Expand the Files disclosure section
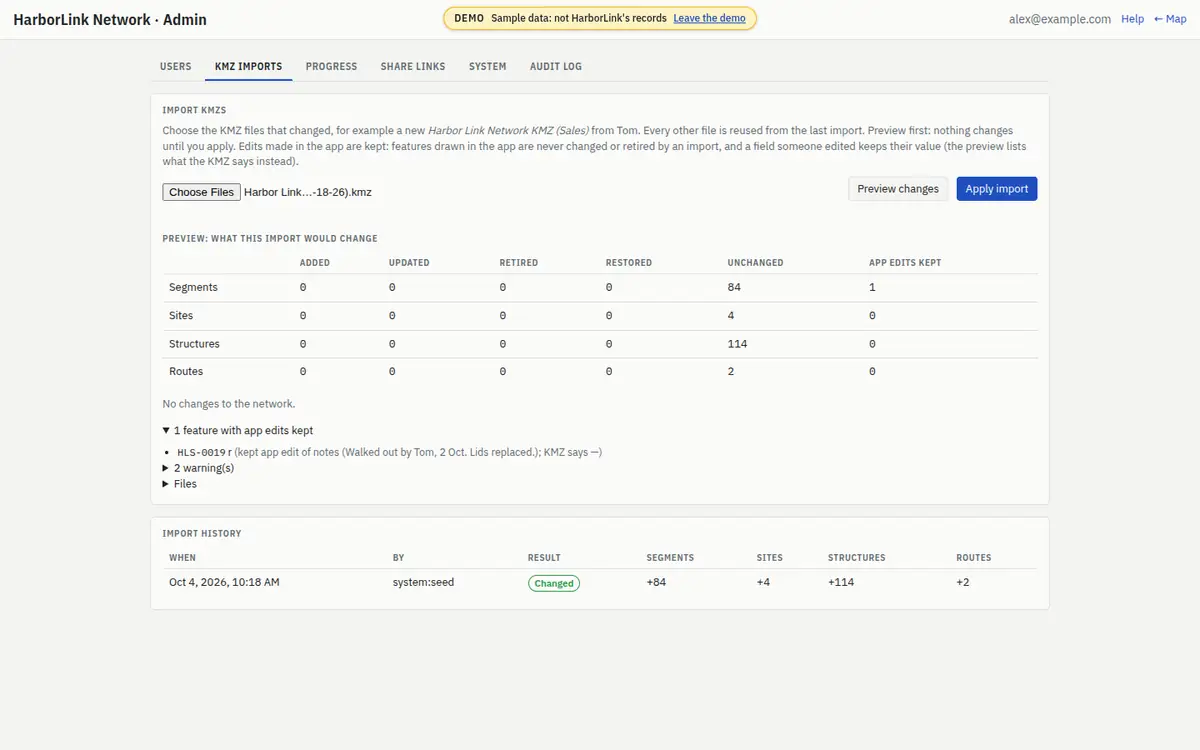Image resolution: width=1200 pixels, height=750 pixels. tap(180, 484)
